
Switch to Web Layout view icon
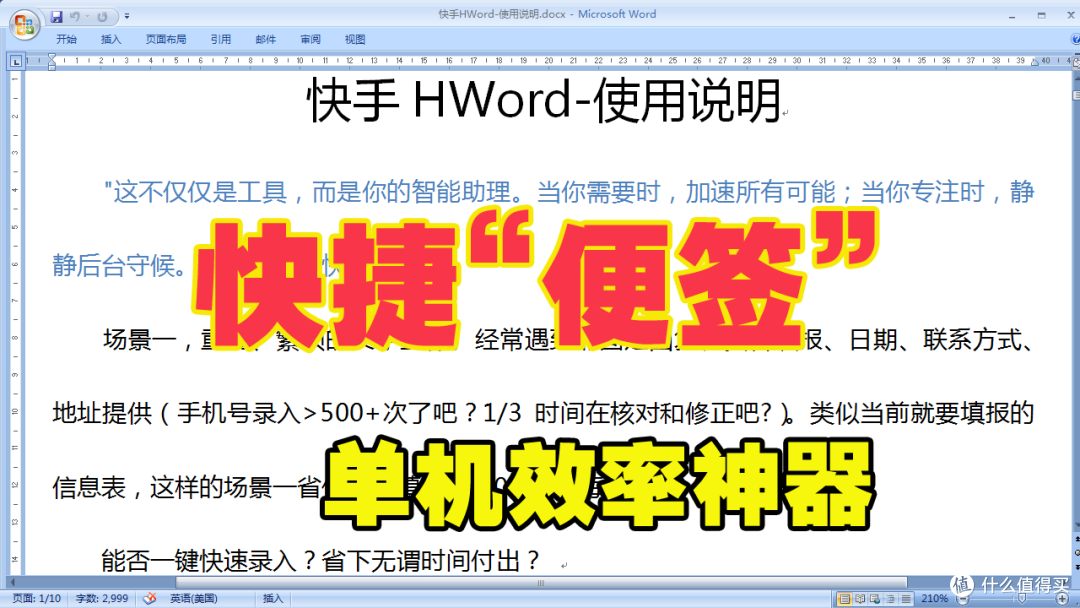tap(875, 599)
